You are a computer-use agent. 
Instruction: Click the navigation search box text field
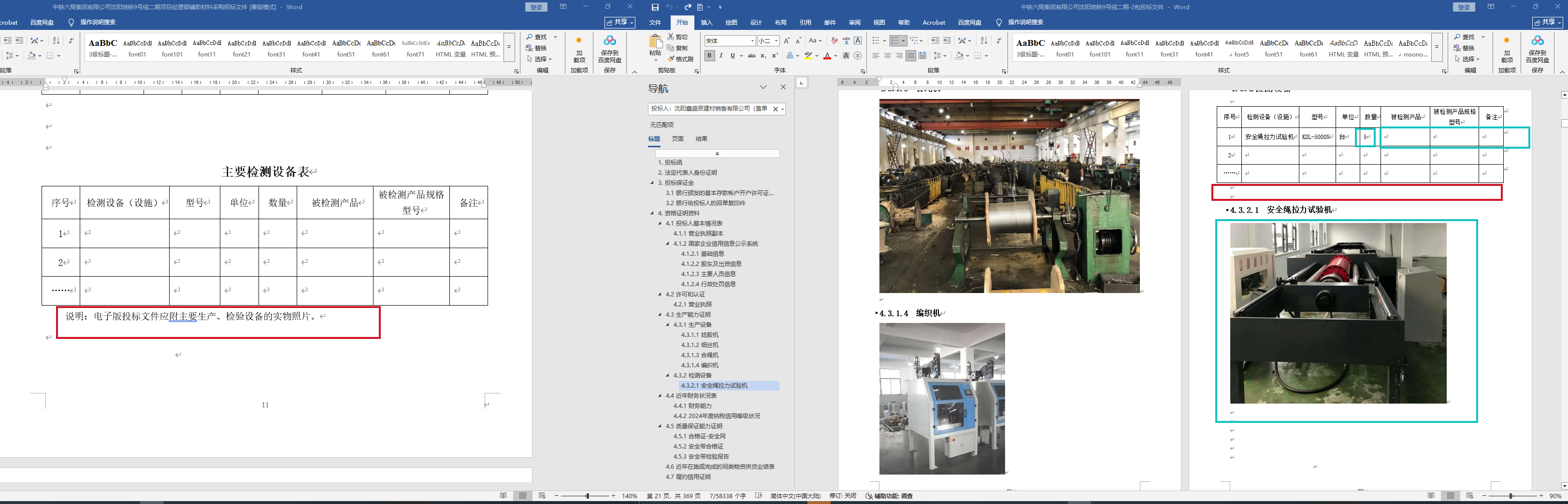click(x=709, y=109)
